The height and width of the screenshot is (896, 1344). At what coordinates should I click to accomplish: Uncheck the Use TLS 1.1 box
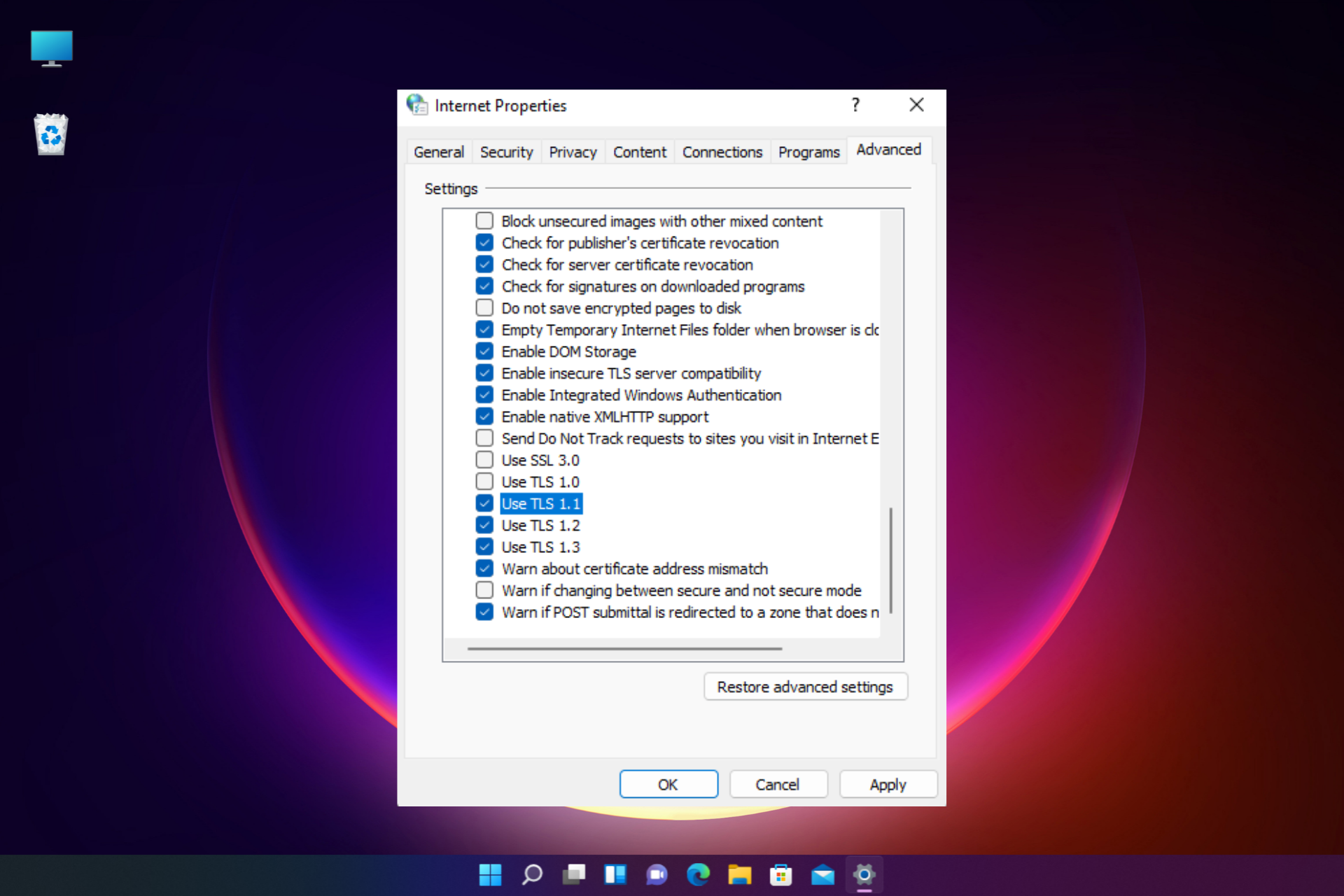(x=484, y=503)
